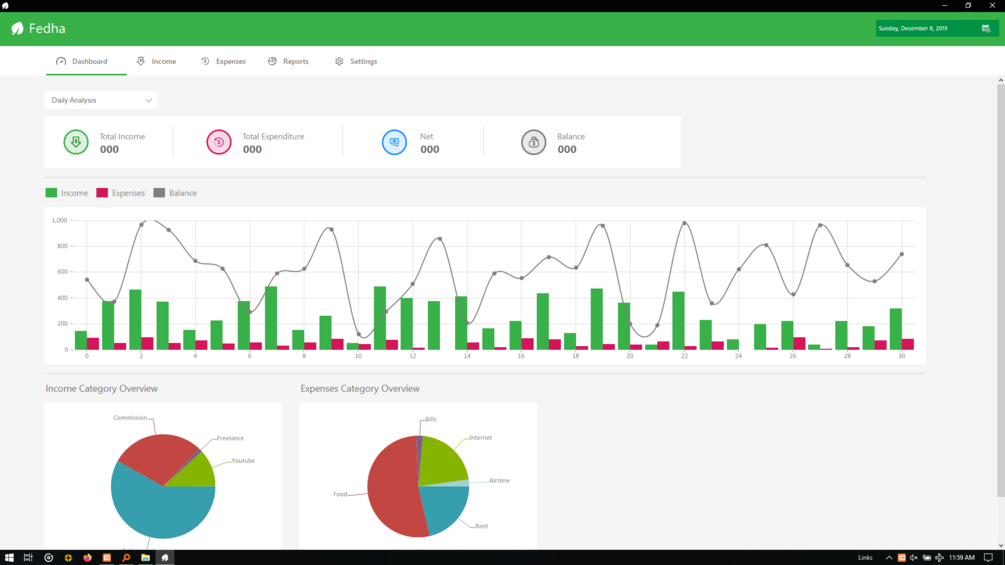Click the grey Balance money-bag icon
The height and width of the screenshot is (565, 1005).
point(533,142)
